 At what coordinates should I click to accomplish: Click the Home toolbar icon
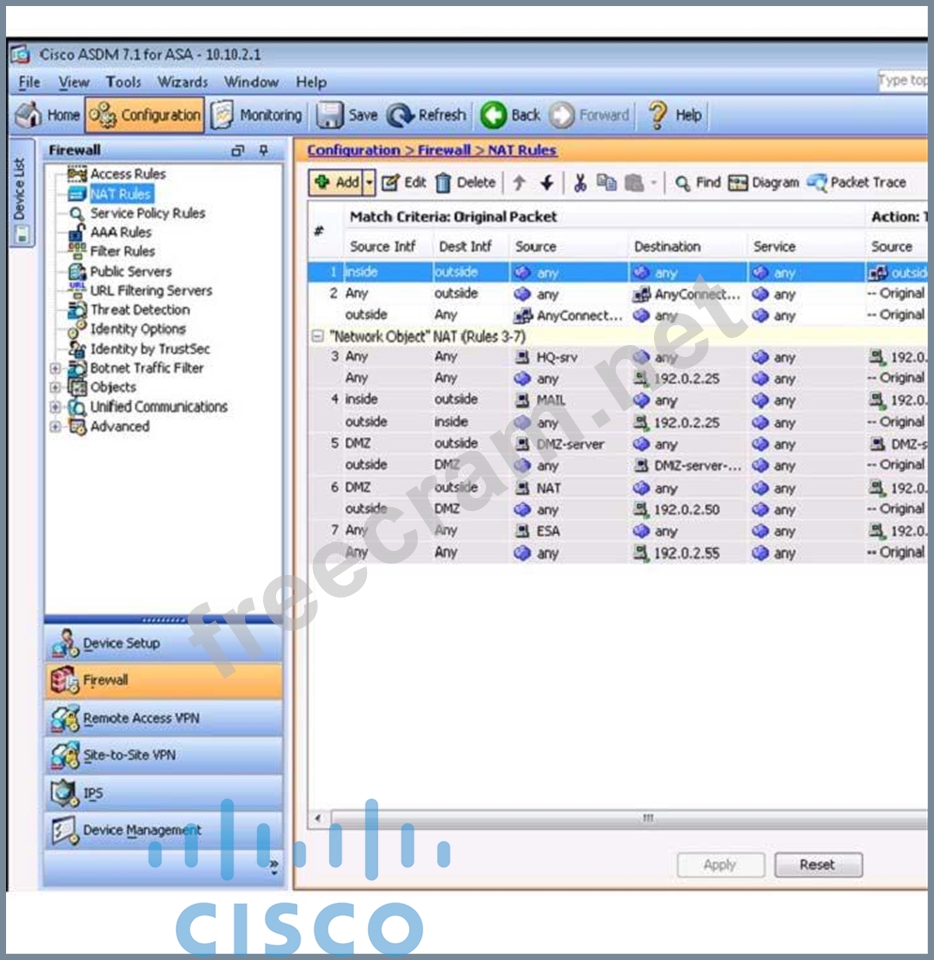[30, 115]
